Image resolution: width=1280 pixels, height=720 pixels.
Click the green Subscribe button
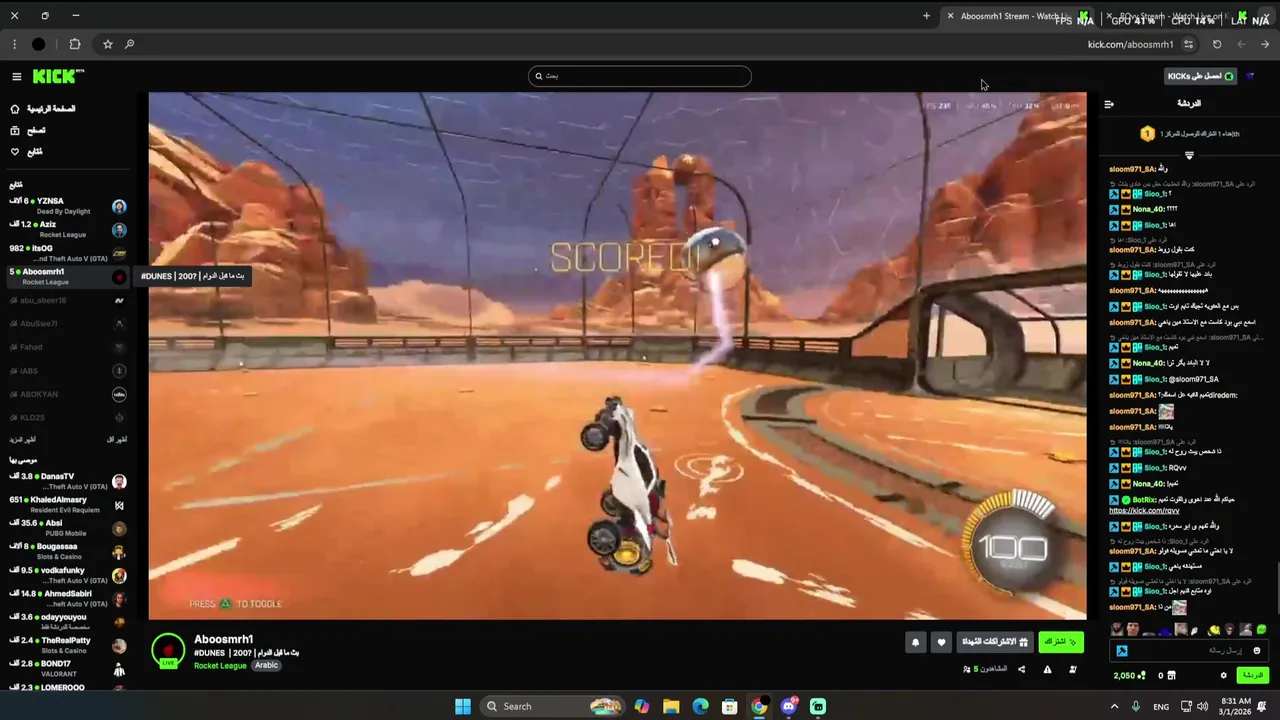(x=1060, y=642)
